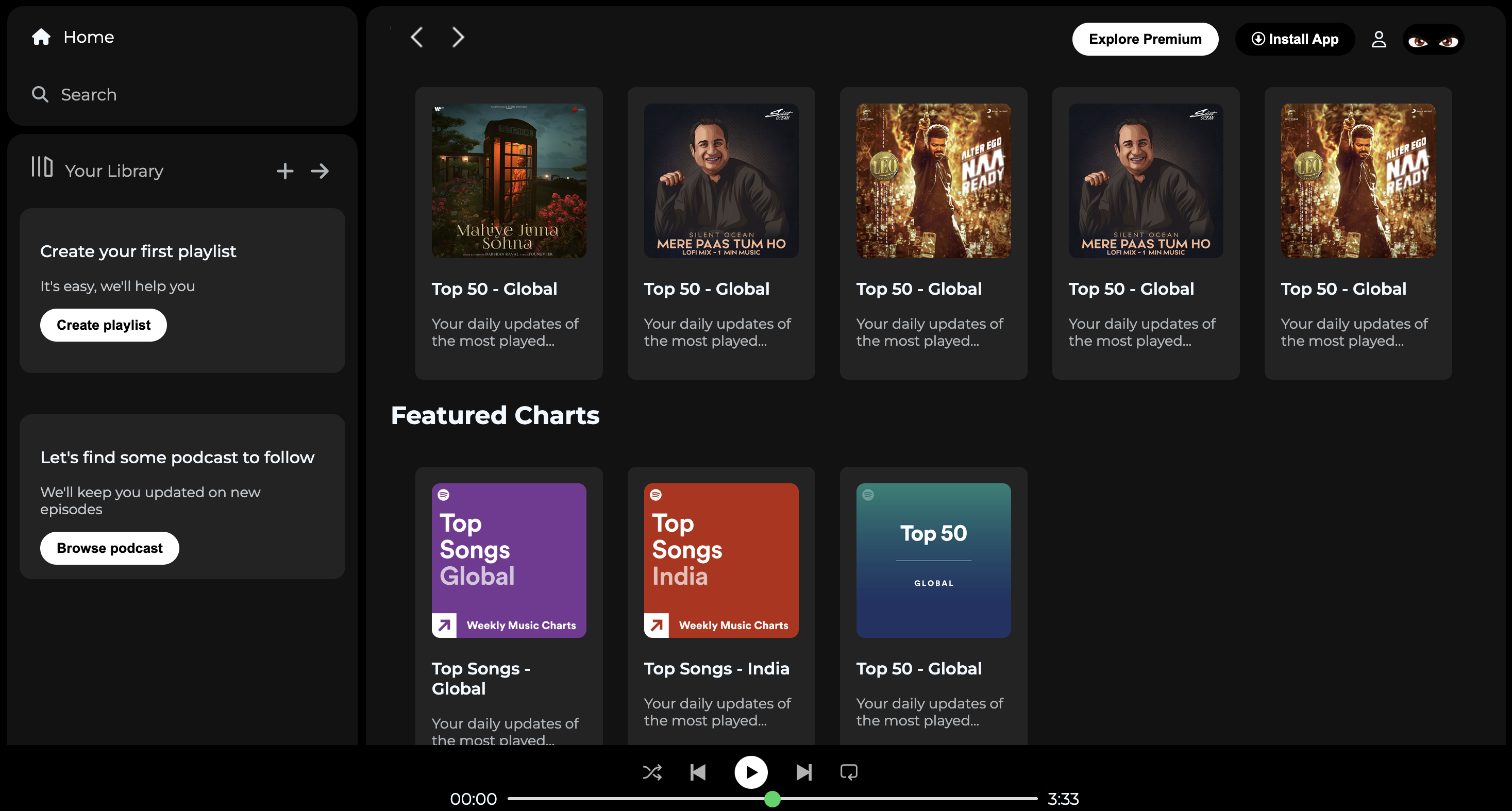
Task: Toggle repeat mode
Action: tap(849, 772)
